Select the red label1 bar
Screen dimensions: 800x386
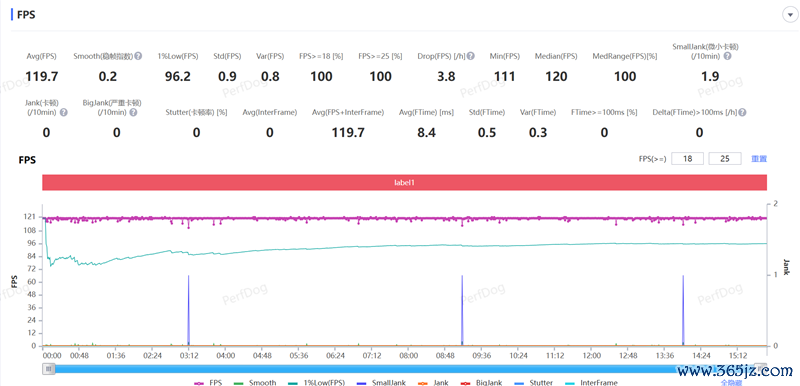pyautogui.click(x=405, y=182)
